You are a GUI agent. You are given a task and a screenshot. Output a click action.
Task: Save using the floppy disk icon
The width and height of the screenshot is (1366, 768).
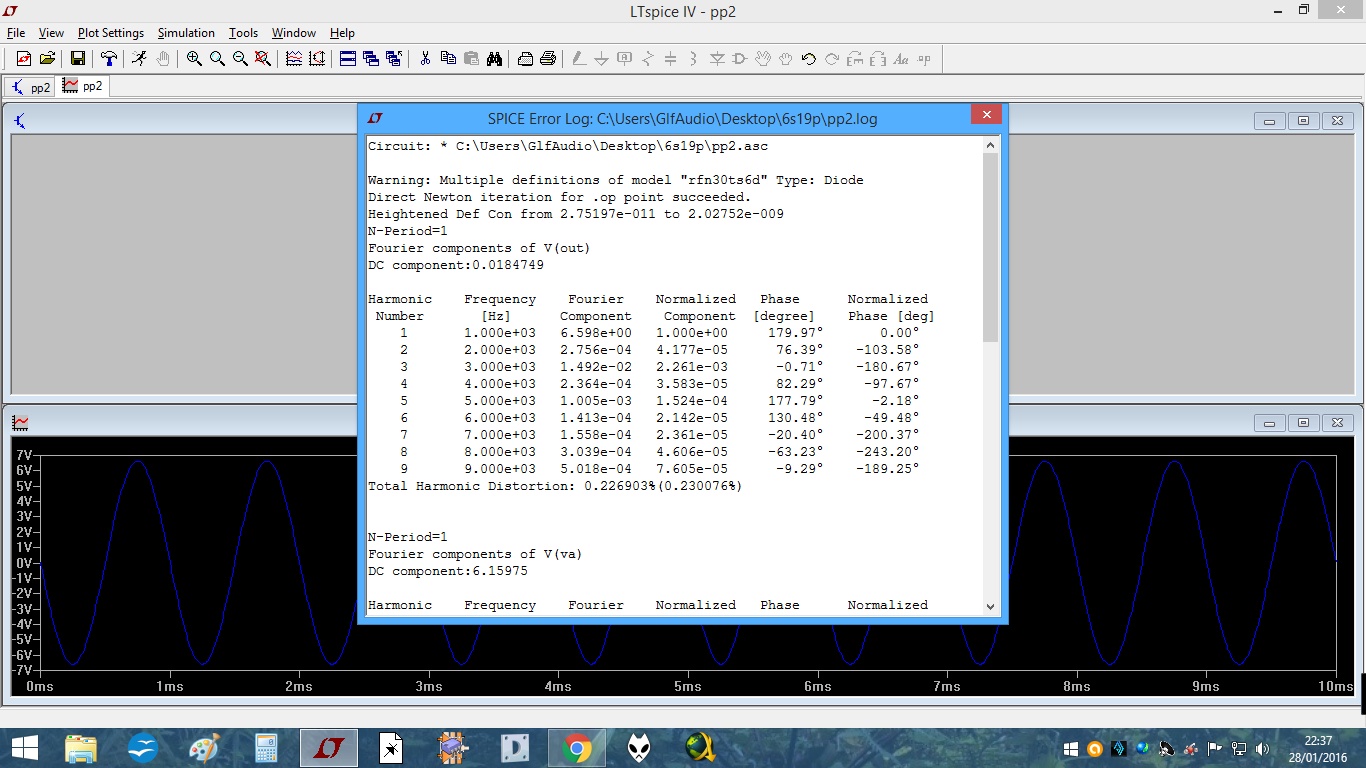(x=78, y=59)
